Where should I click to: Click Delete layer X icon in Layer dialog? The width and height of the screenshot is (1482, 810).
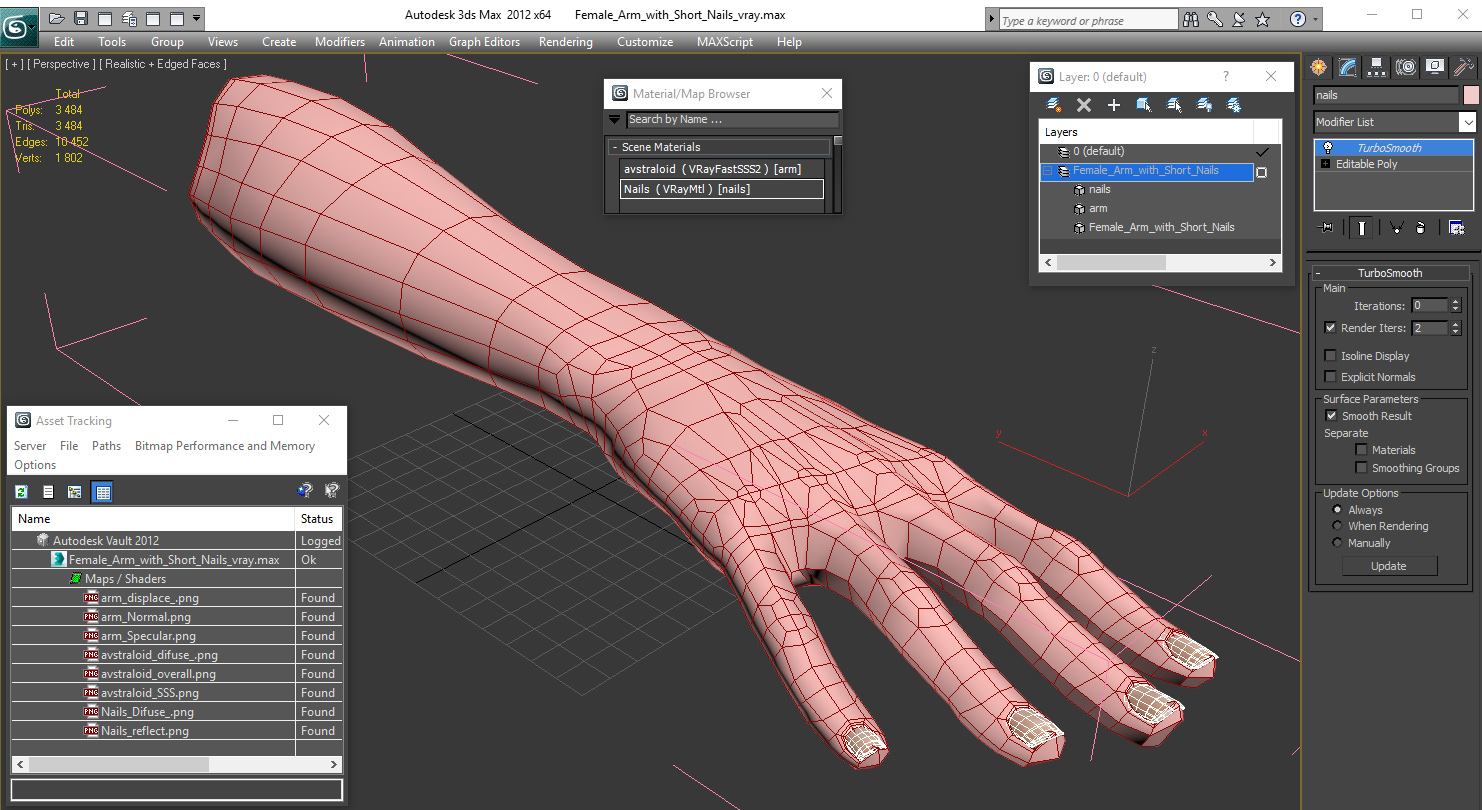click(1083, 105)
